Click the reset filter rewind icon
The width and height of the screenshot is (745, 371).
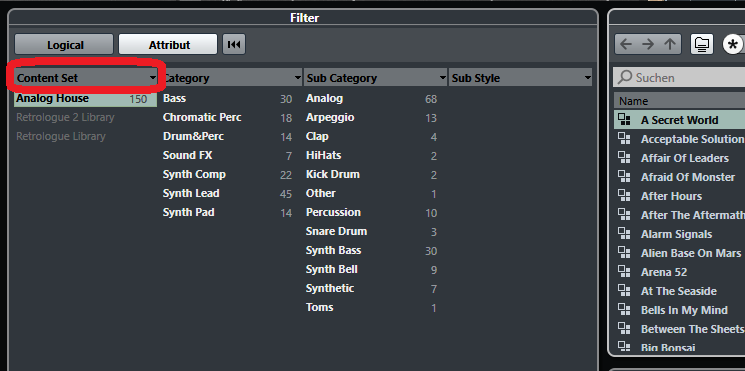coord(234,45)
